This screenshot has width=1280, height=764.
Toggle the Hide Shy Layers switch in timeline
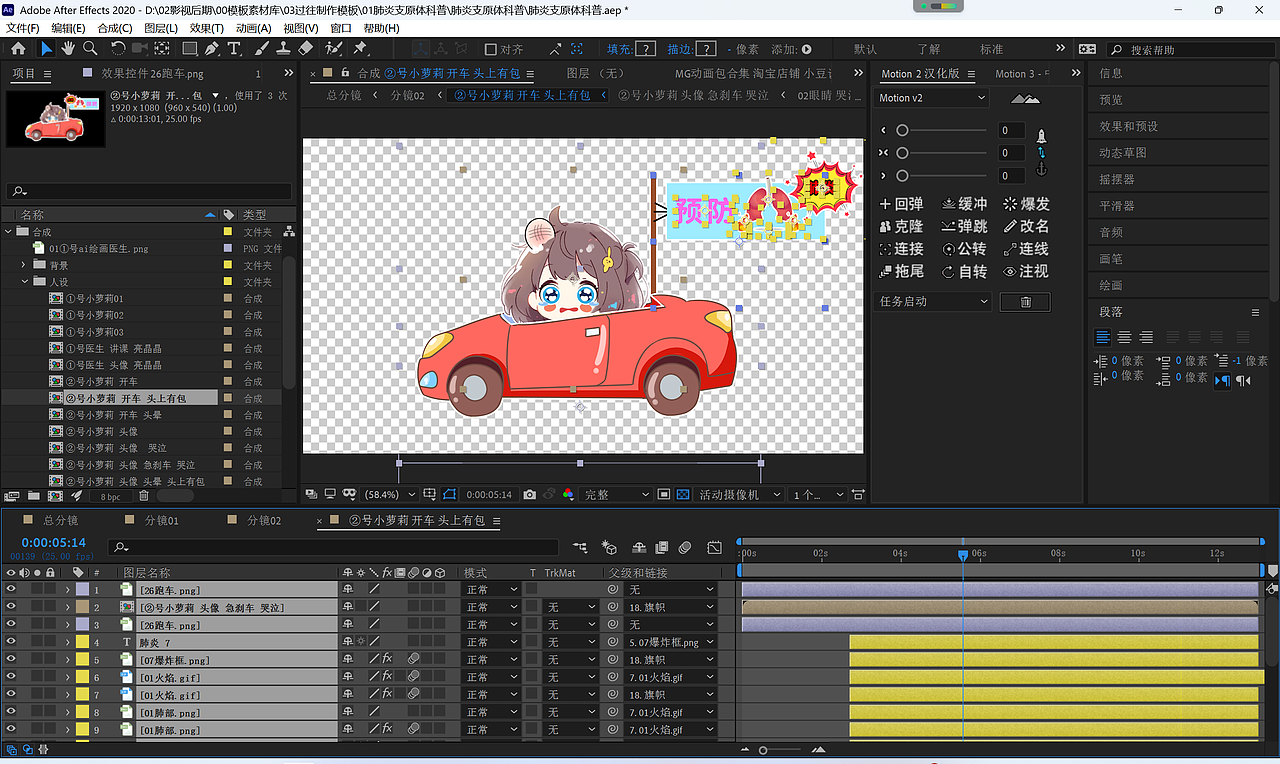click(x=639, y=548)
